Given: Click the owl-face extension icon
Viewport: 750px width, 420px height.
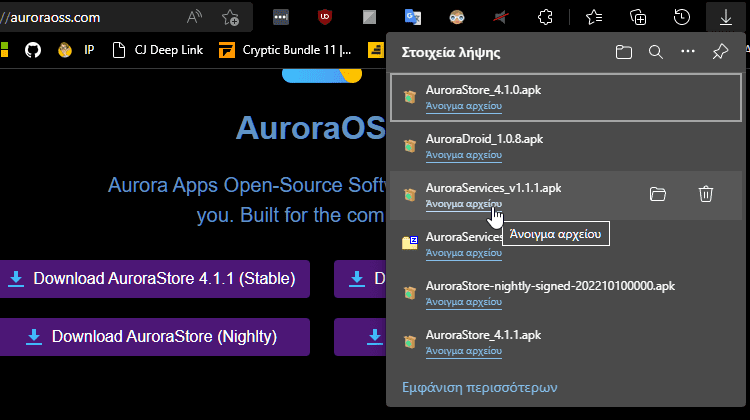Looking at the screenshot, I should click(457, 18).
